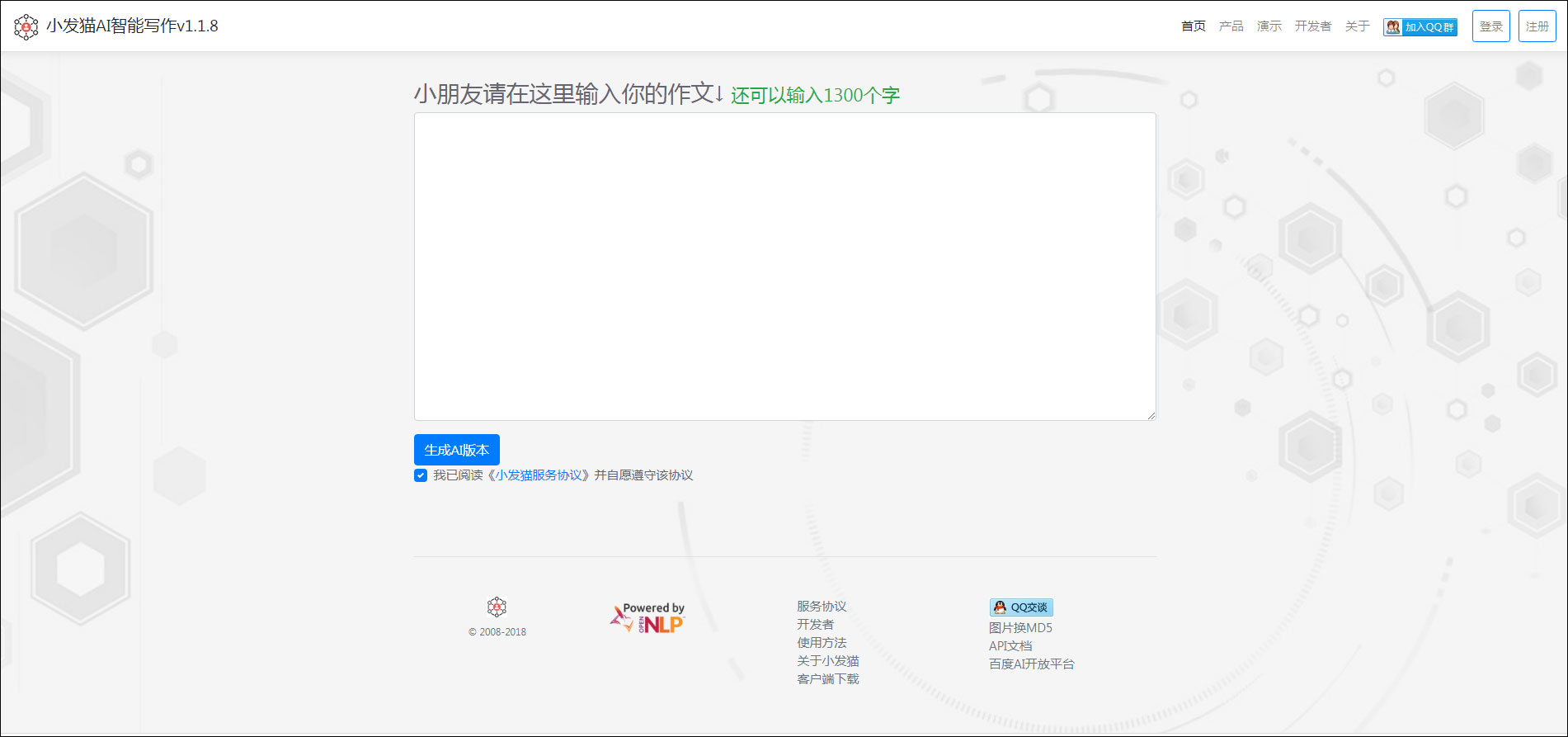This screenshot has width=1568, height=737.
Task: Grab the textarea resize handle
Action: click(1151, 415)
